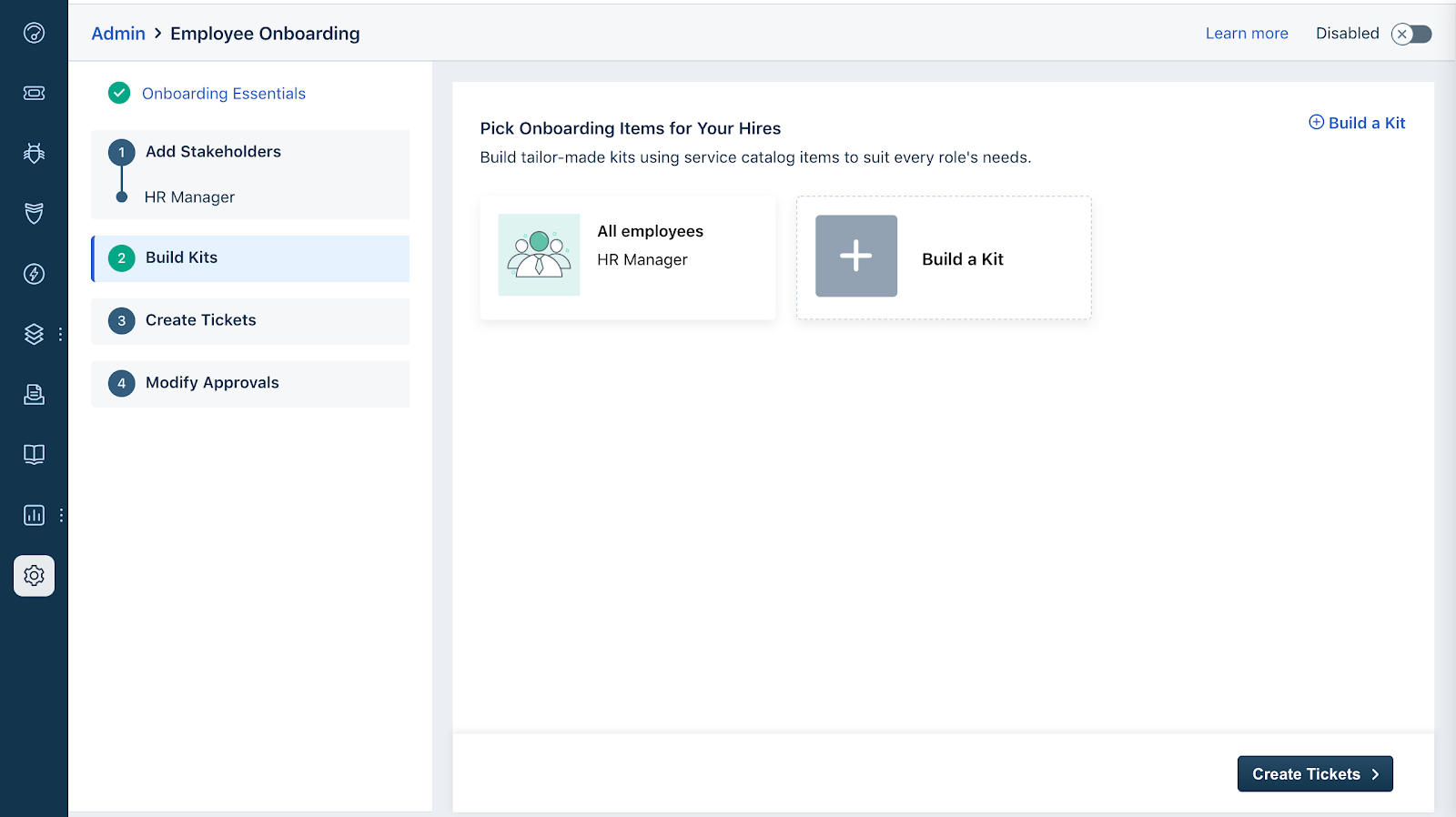Open the Admin gear icon in sidebar
Viewport: 1456px width, 817px height.
tap(34, 576)
